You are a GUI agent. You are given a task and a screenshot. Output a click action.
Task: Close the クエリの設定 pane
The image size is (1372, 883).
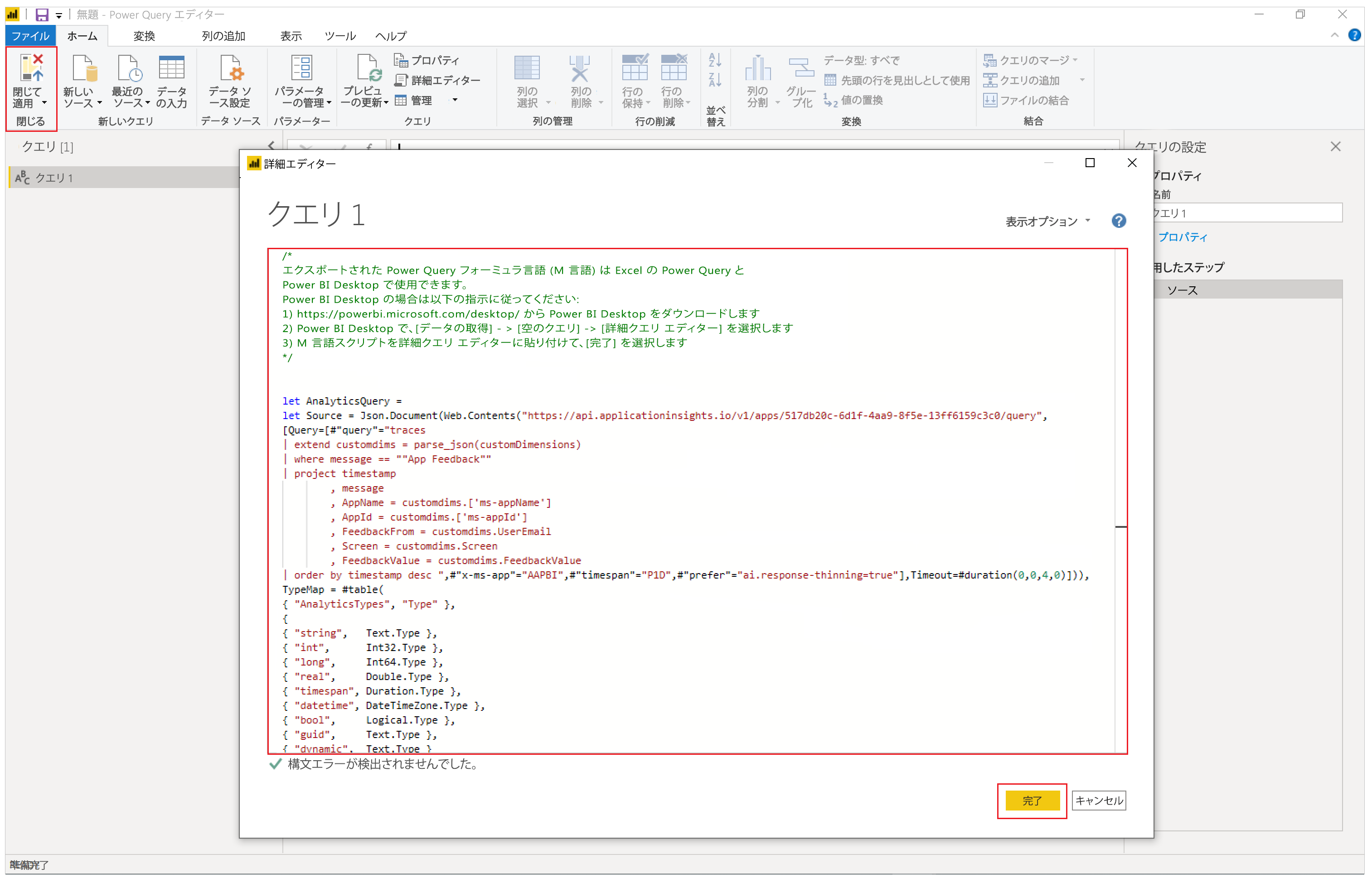click(x=1336, y=147)
